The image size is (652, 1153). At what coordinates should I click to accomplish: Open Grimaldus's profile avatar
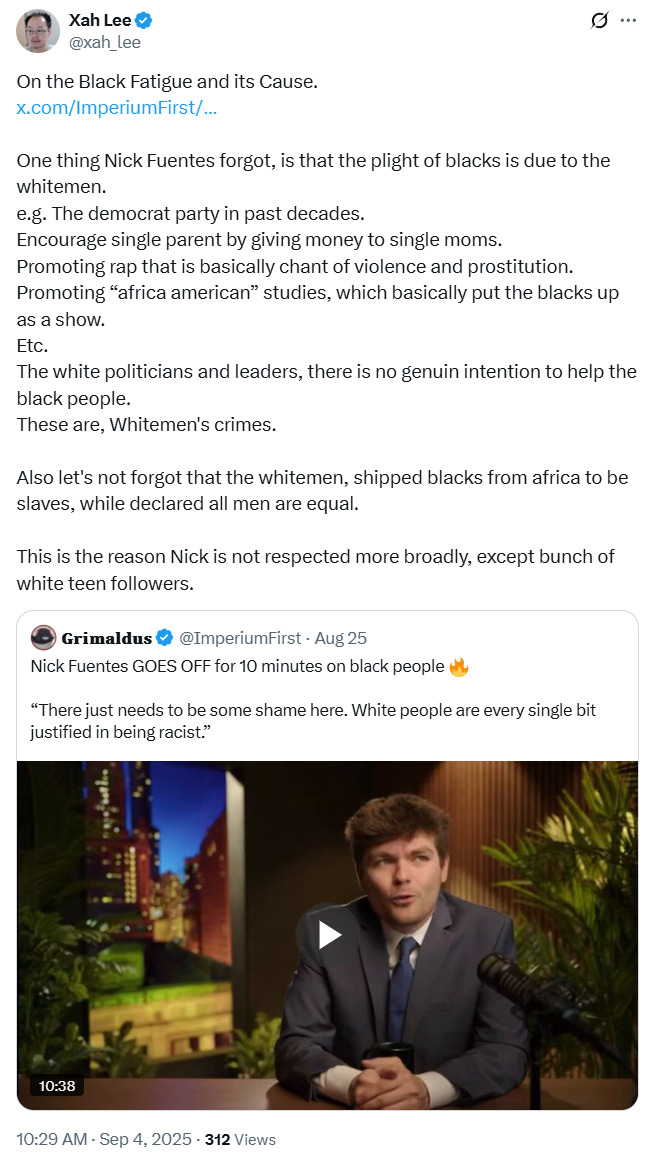pos(42,637)
